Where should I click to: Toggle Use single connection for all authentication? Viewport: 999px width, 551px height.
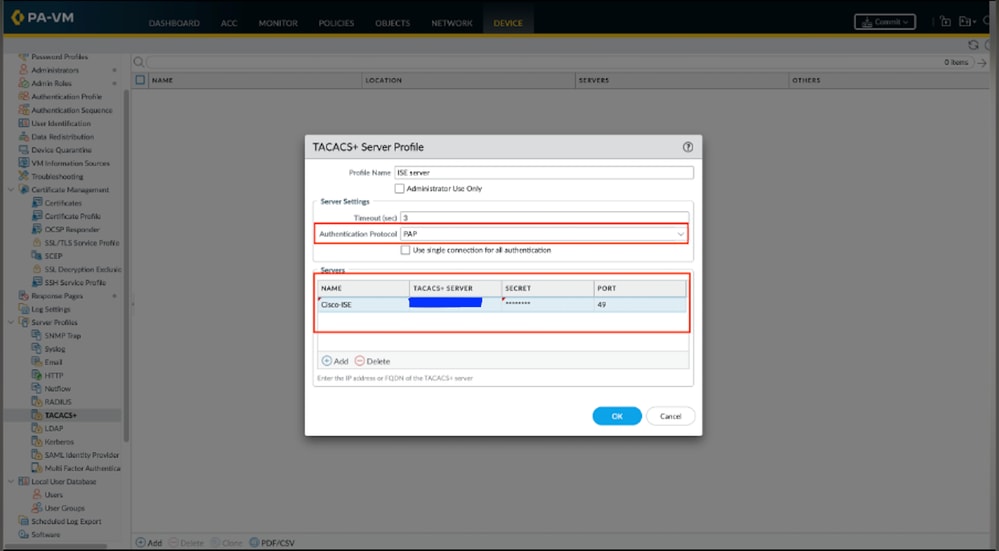(x=405, y=250)
